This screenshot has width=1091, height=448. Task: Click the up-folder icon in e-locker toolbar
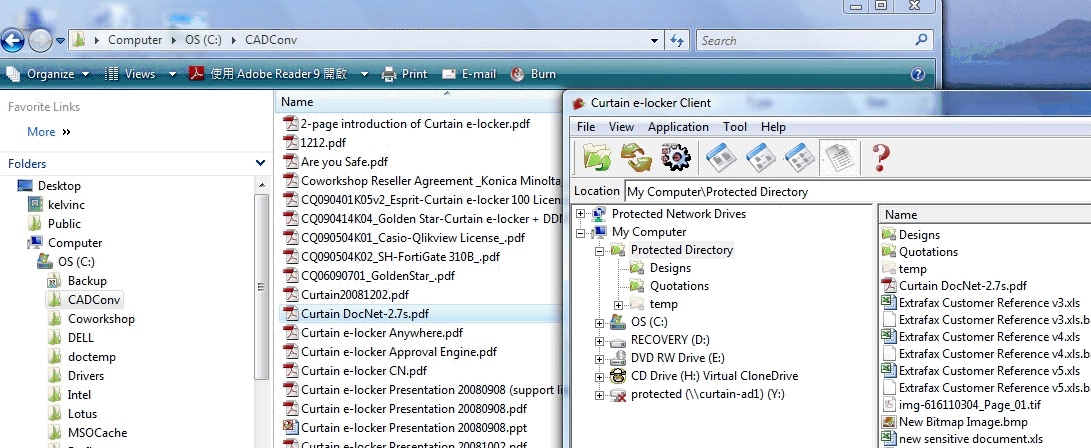(598, 157)
